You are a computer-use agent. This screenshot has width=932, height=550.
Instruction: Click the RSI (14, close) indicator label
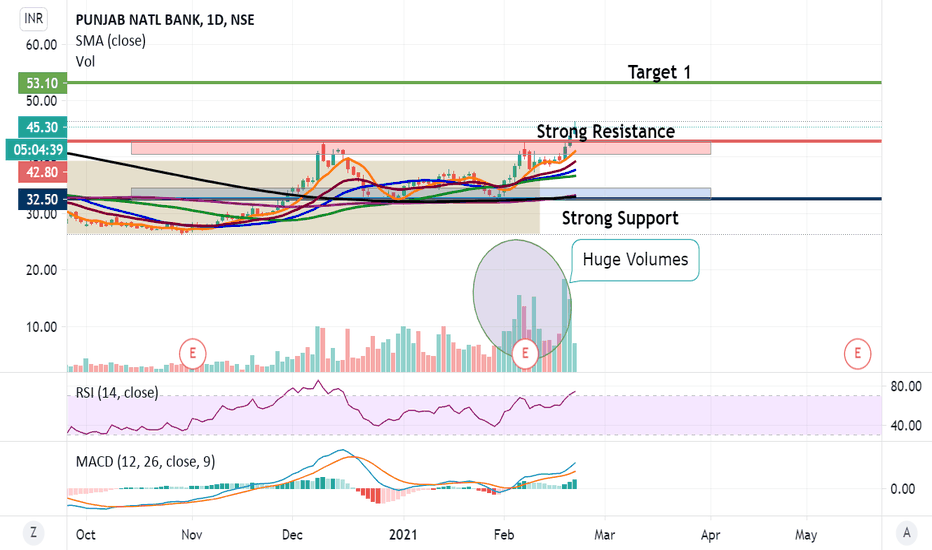point(116,392)
